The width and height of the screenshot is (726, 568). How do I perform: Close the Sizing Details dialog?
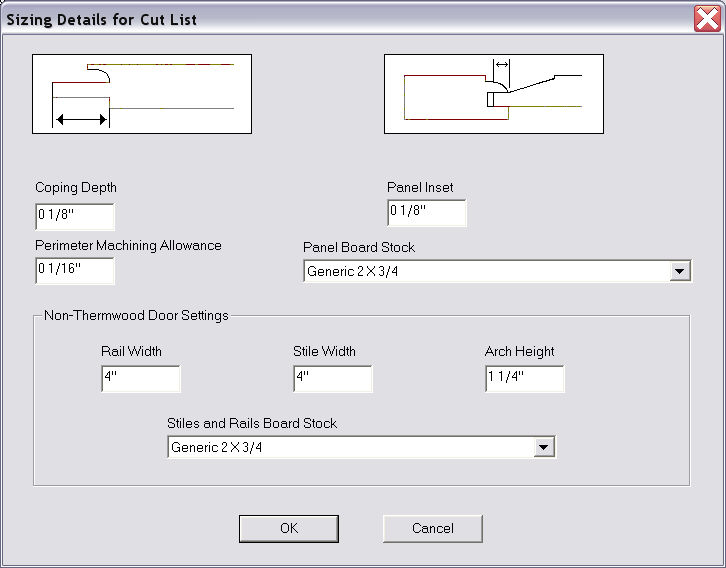707,19
